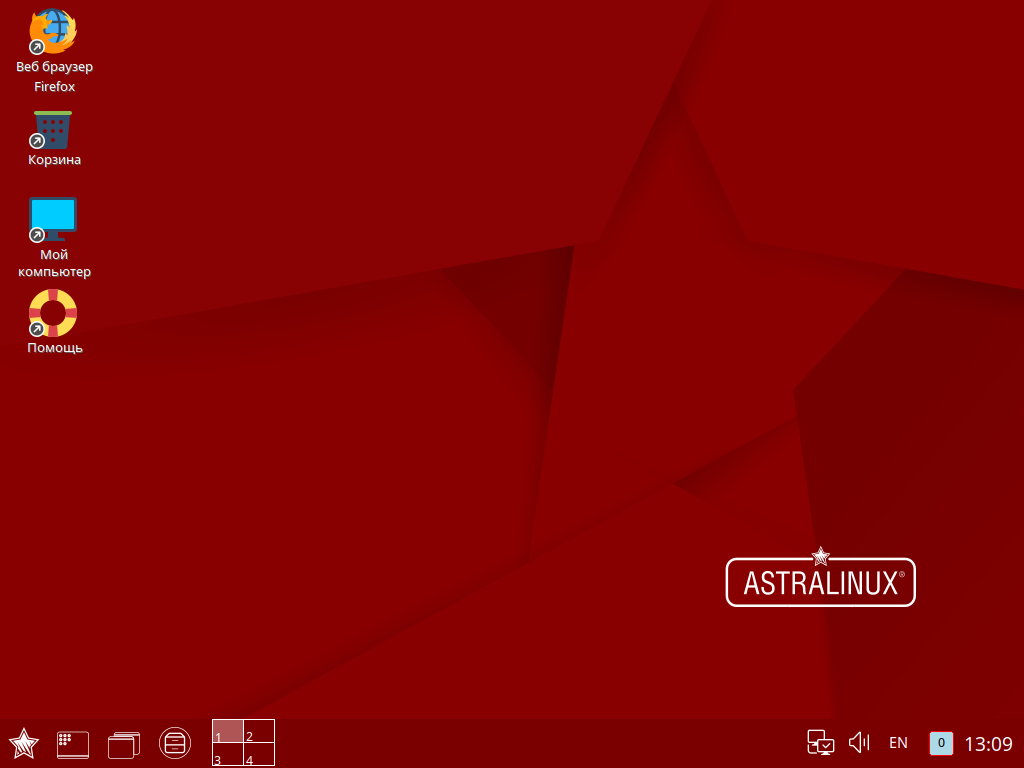The height and width of the screenshot is (768, 1024).
Task: Open the Astra star start menu
Action: click(x=24, y=743)
